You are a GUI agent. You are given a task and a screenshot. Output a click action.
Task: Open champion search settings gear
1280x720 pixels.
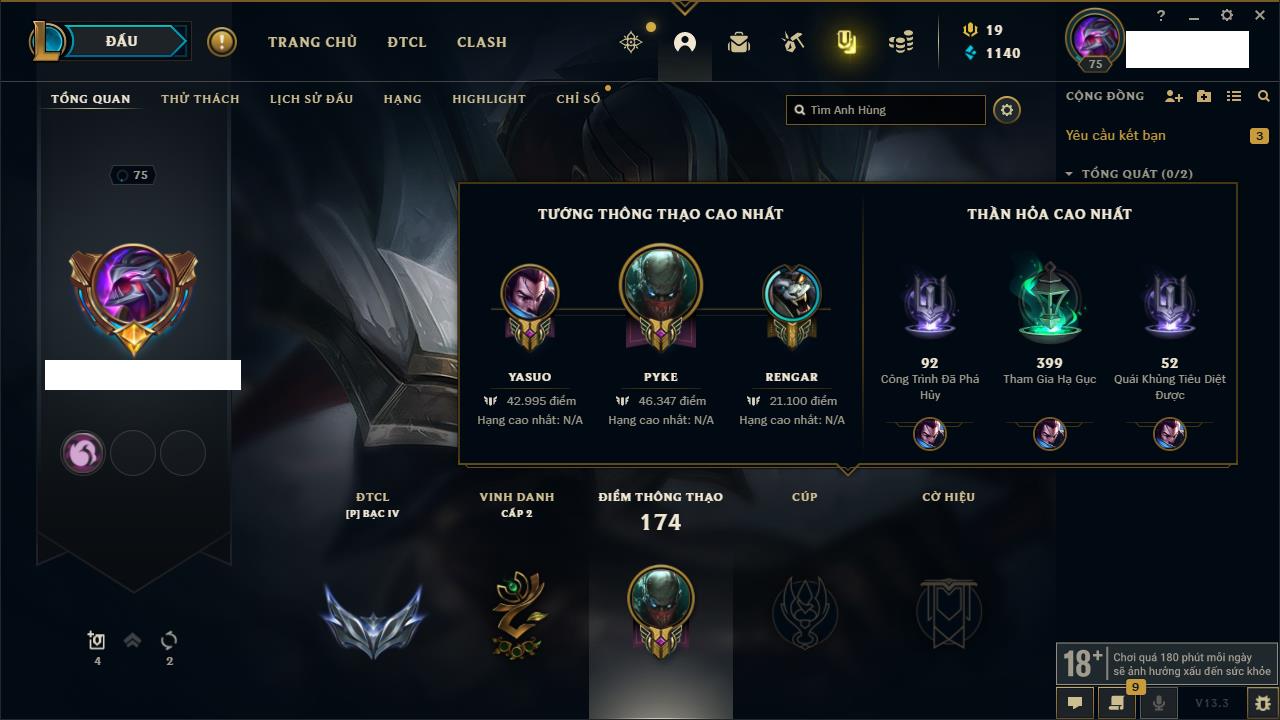pos(1007,110)
